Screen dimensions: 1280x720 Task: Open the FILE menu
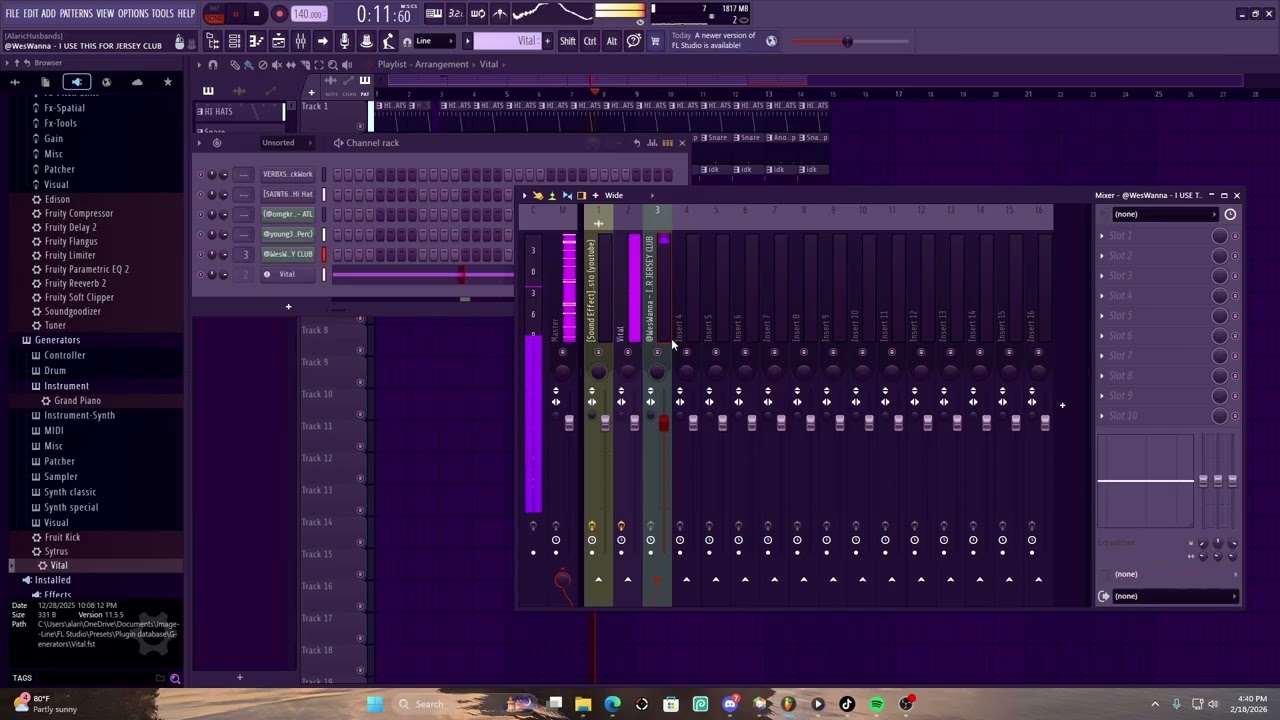tap(12, 13)
